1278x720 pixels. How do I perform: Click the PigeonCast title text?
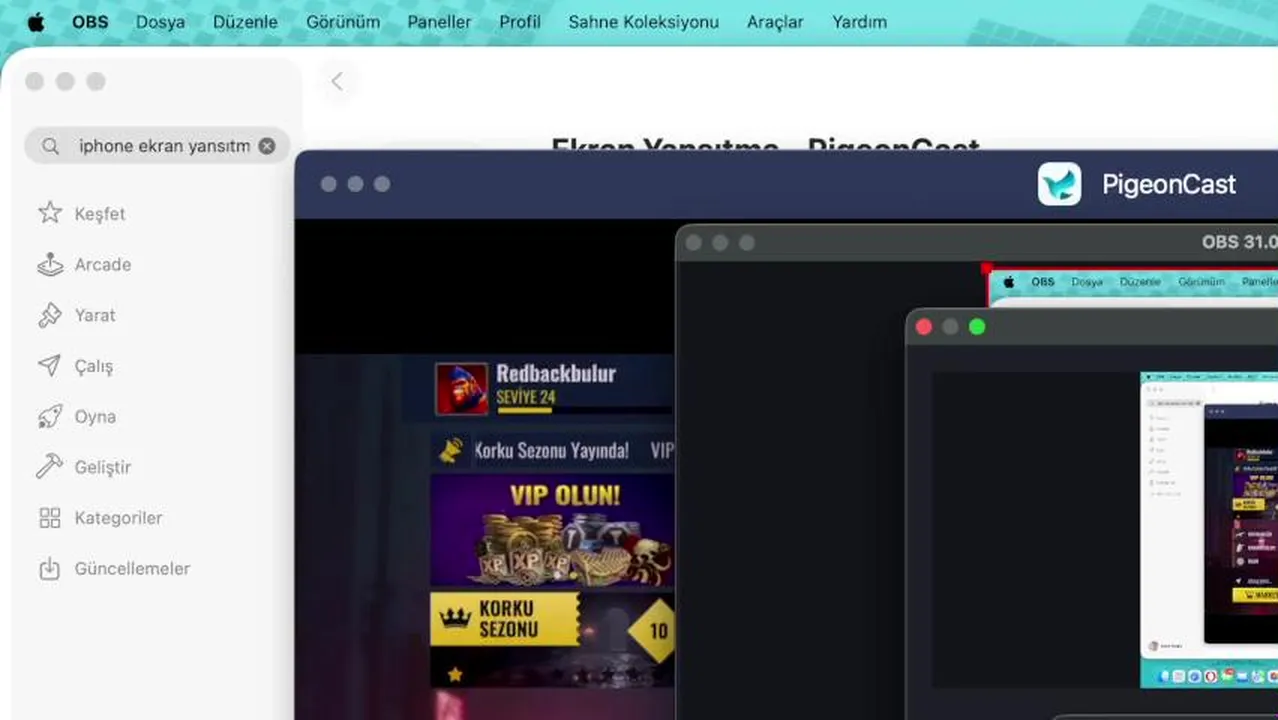[1169, 185]
